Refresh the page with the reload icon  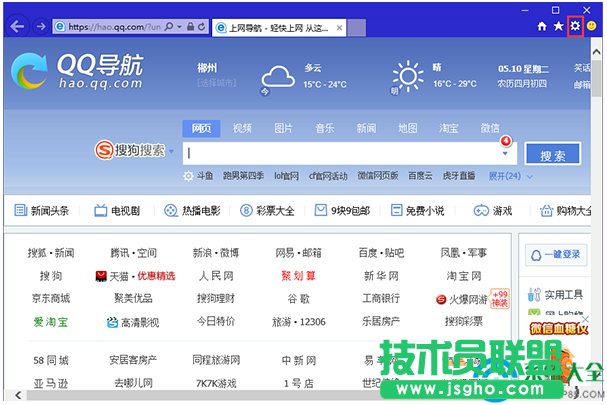pos(202,26)
